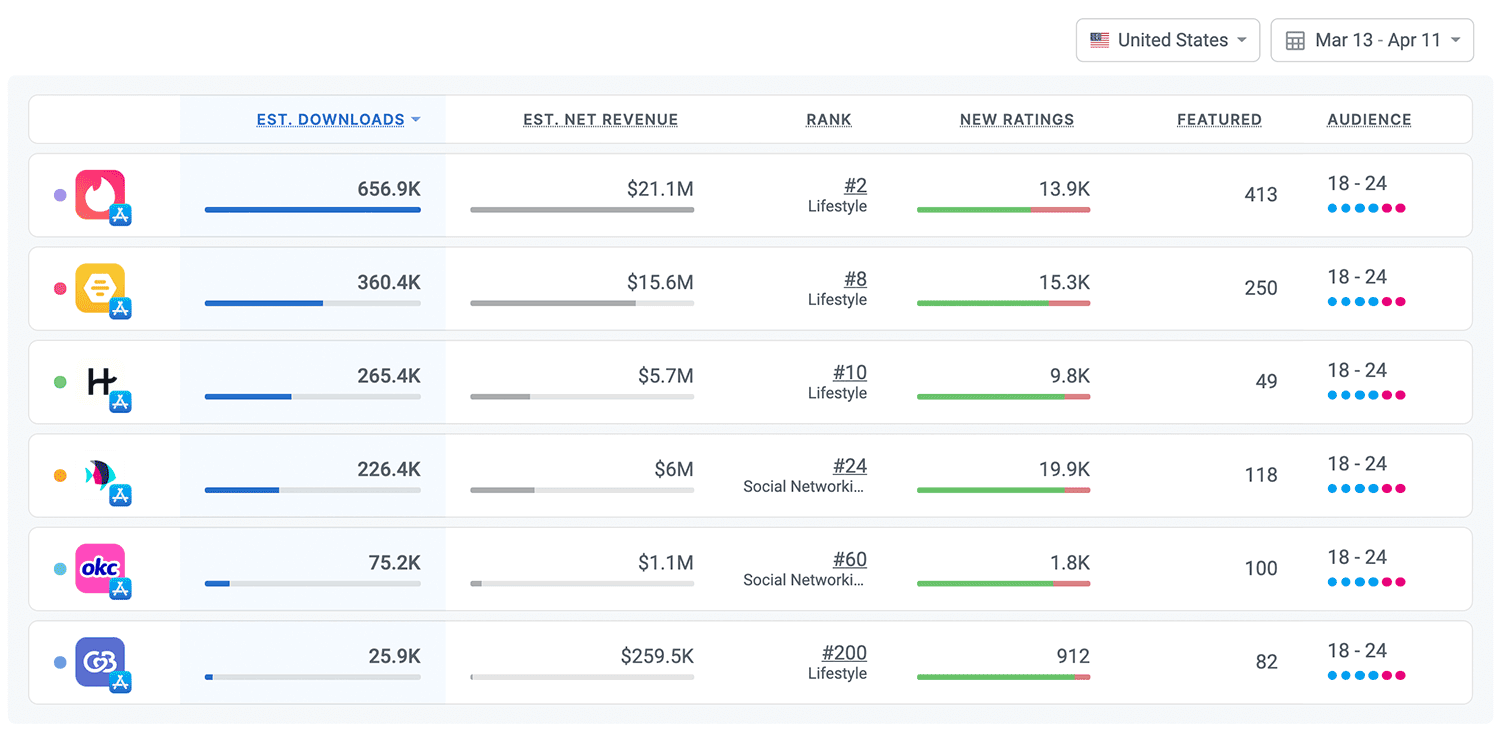Viewport: 1500px width, 730px height.
Task: Open the #2 Lifestyle rank link
Action: pos(855,186)
